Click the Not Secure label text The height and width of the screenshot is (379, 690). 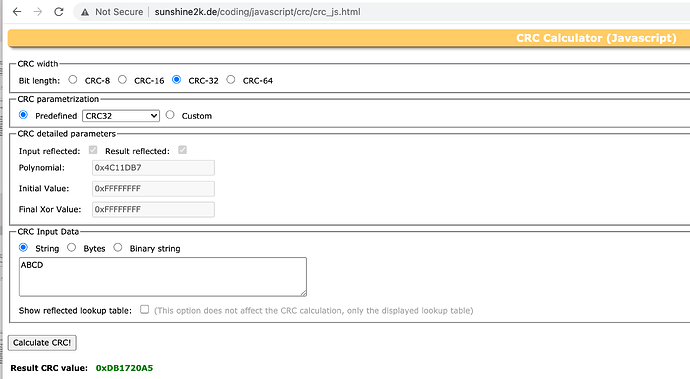coord(119,12)
